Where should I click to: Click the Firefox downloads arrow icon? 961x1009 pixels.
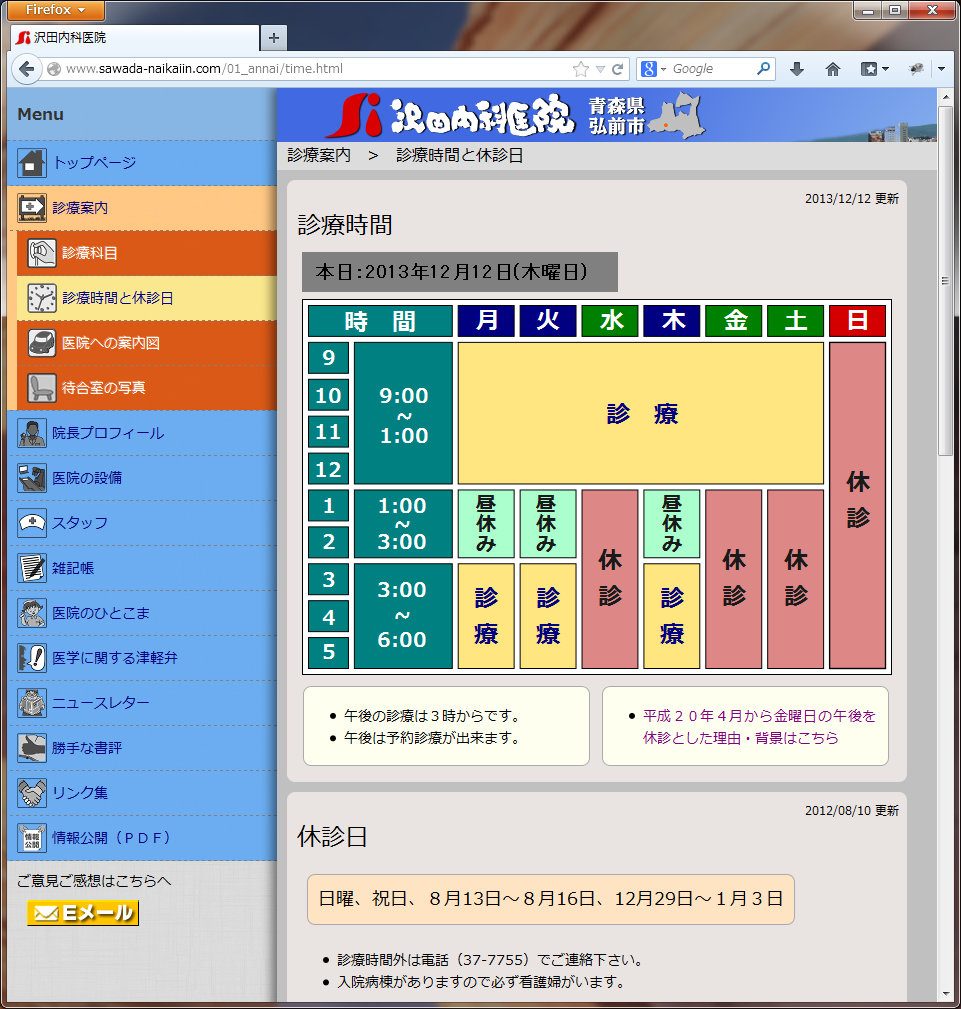tap(797, 69)
